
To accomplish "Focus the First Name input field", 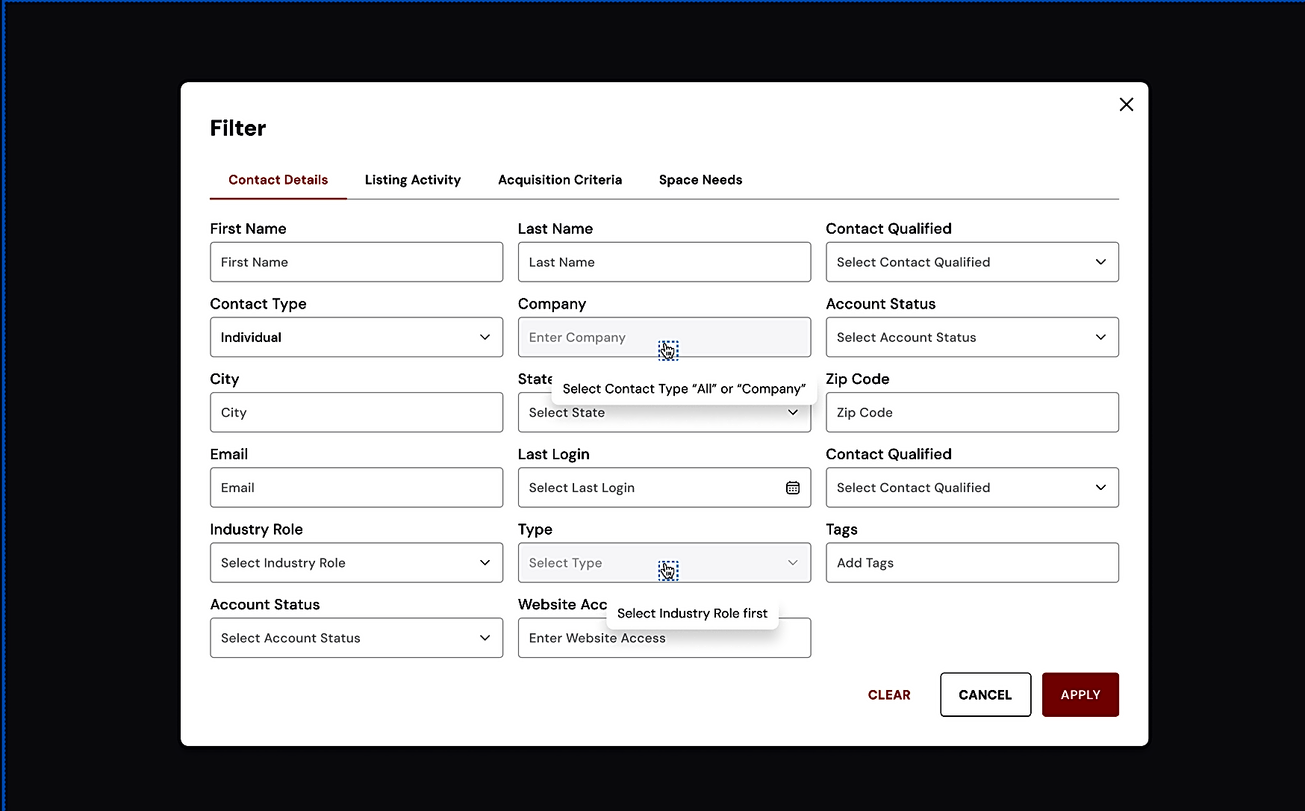I will [x=356, y=262].
